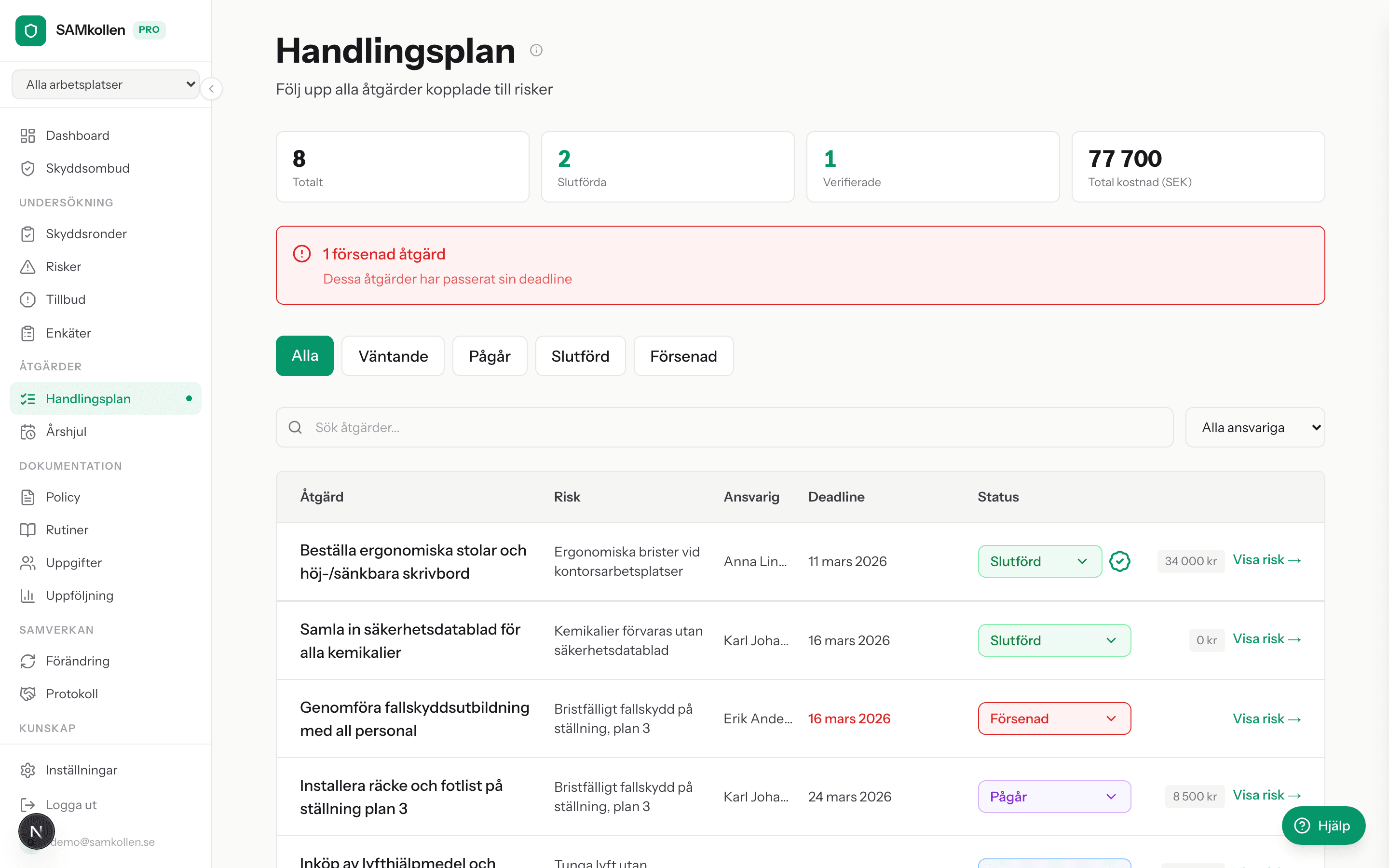Click the info icon next to Handlingsplan
Viewport: 1389px width, 868px height.
point(536,50)
